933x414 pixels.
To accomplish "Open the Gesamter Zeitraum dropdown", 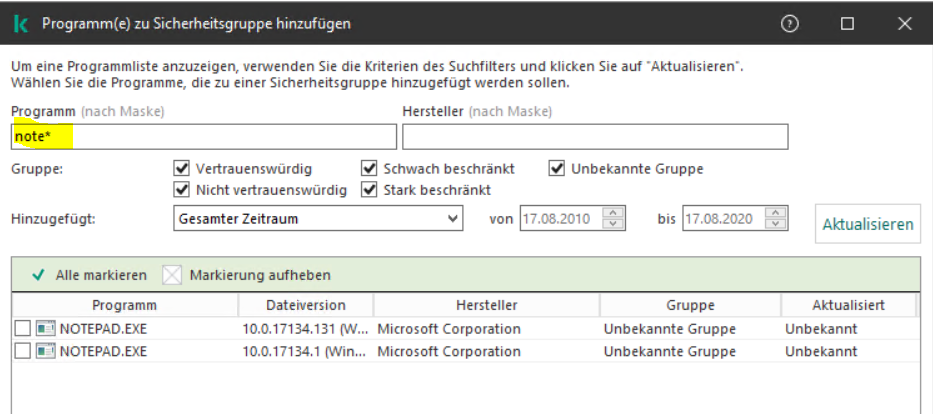I will point(318,218).
